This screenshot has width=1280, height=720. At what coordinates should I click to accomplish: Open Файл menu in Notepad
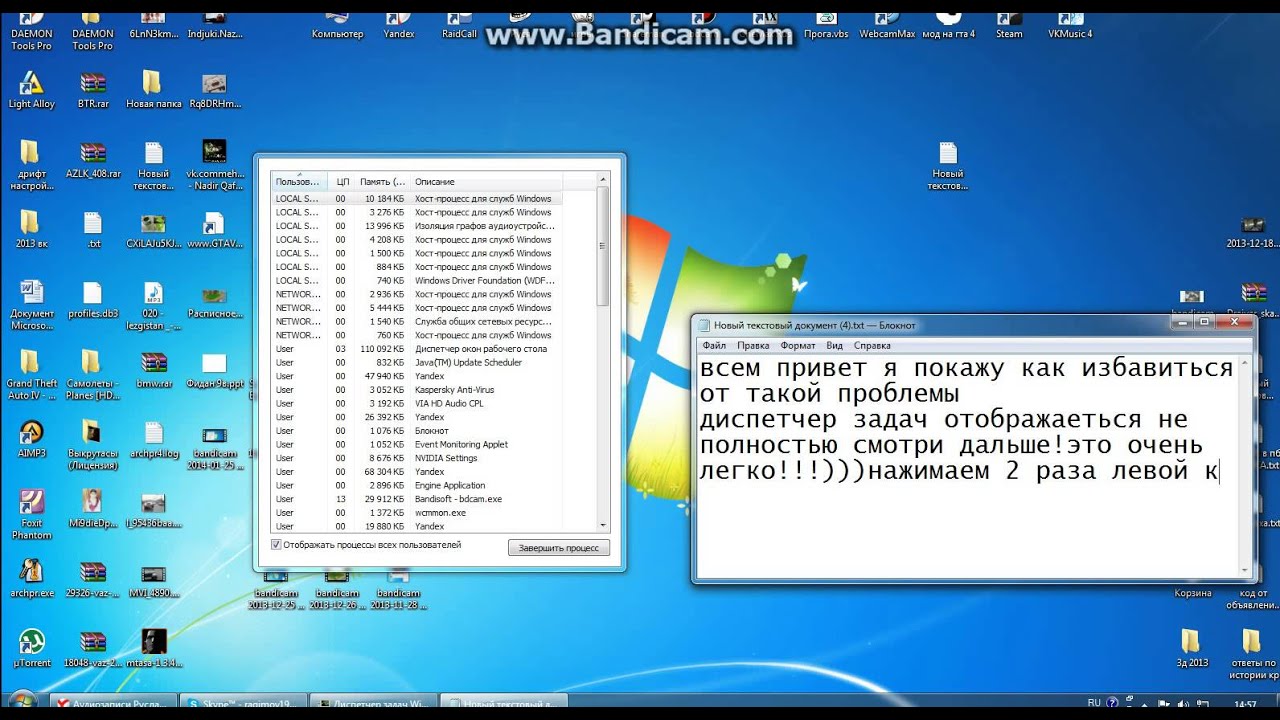coord(714,346)
